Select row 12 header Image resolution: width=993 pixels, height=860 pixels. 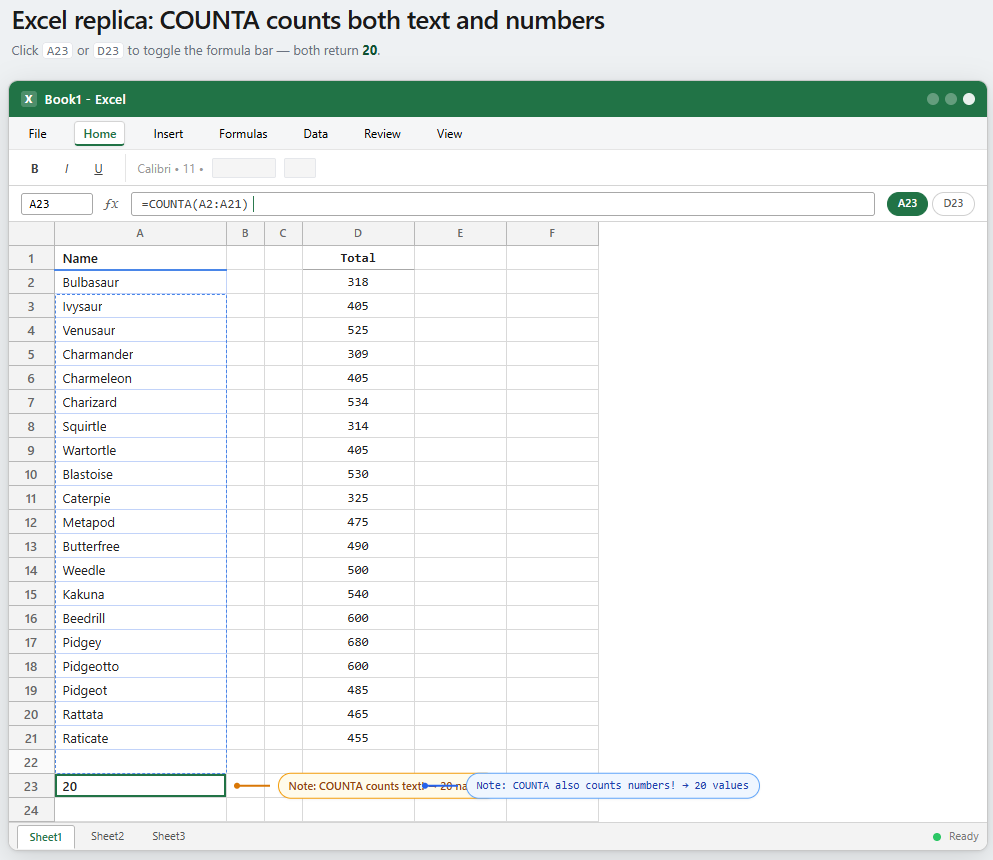tap(31, 522)
